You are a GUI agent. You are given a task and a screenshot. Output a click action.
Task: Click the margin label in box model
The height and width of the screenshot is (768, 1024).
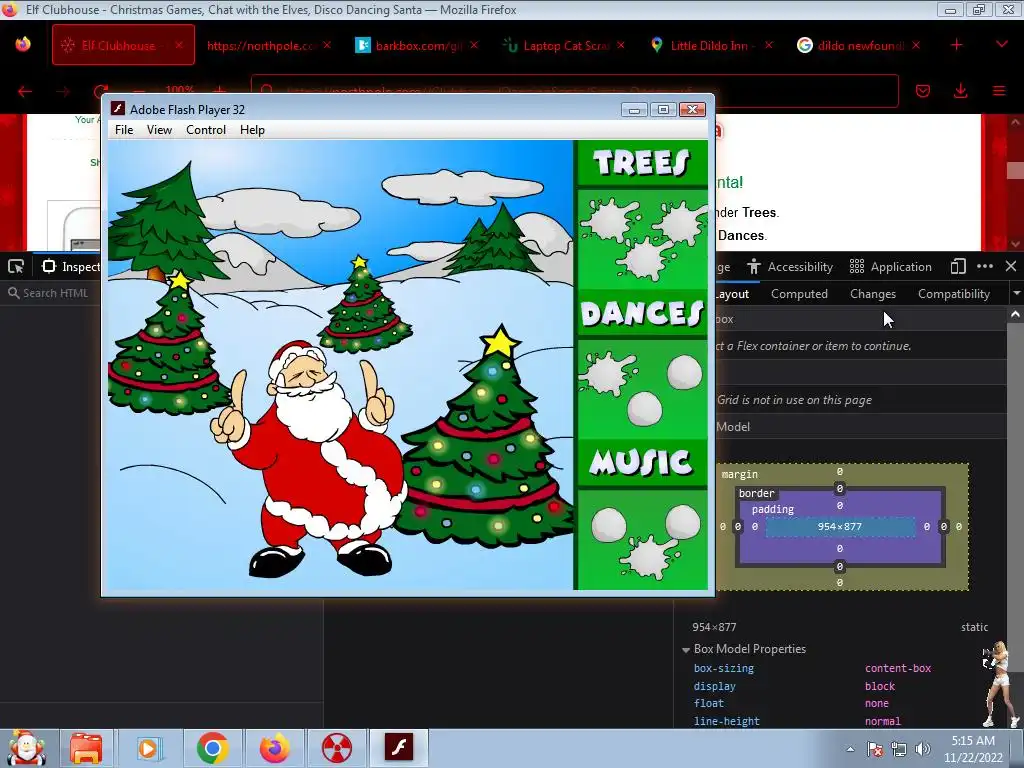(740, 474)
